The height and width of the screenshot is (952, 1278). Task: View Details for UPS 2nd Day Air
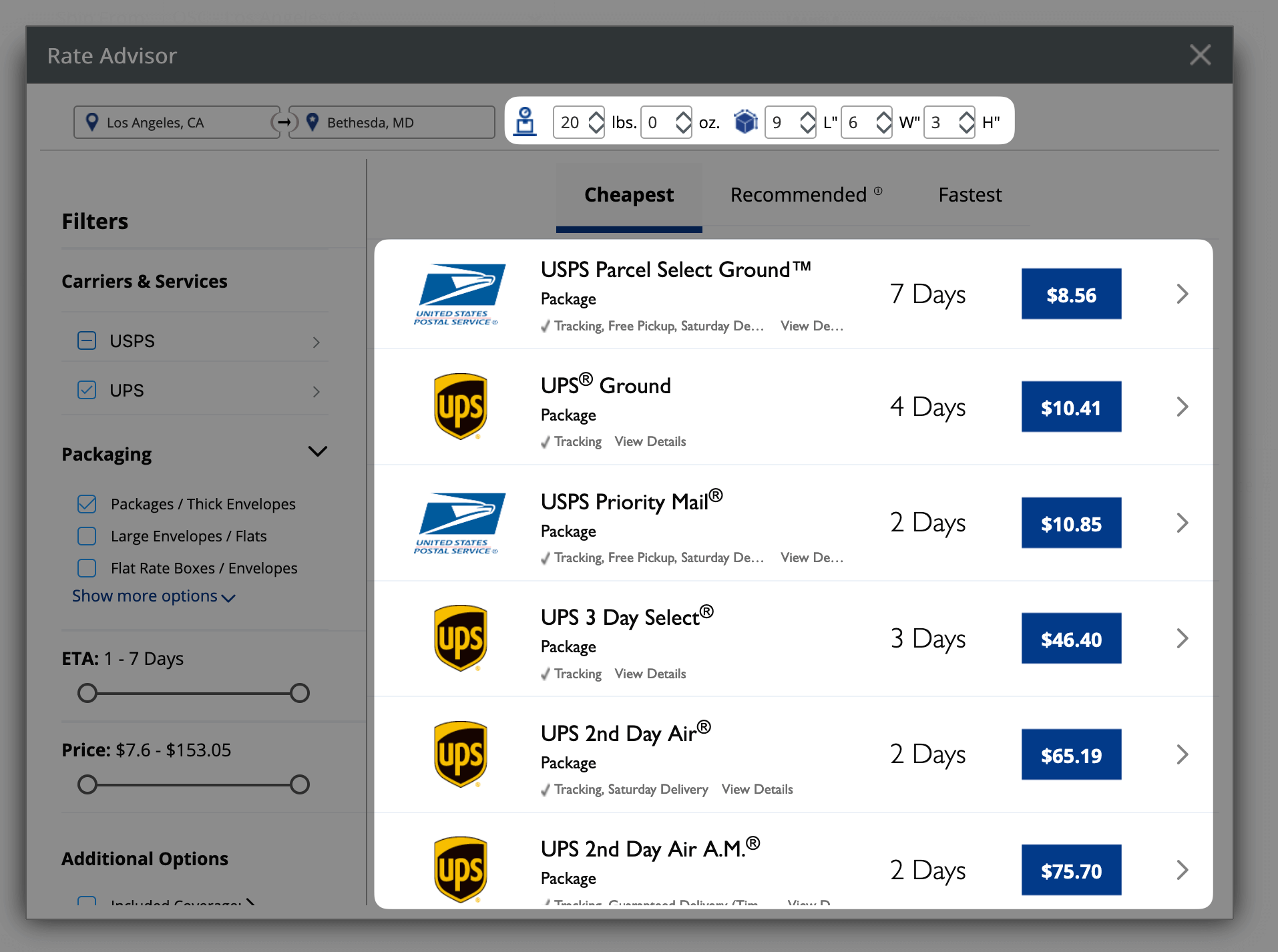tap(757, 789)
